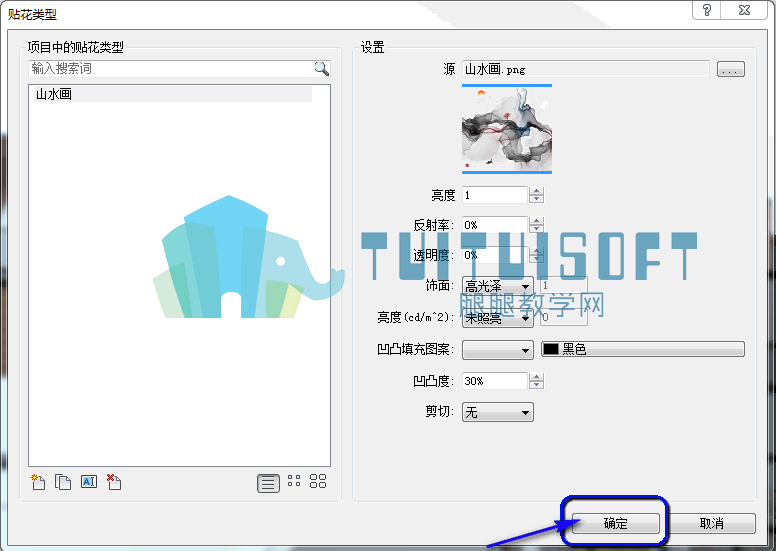Click the landscape painting thumbnail preview
Image resolution: width=776 pixels, height=551 pixels.
[507, 129]
